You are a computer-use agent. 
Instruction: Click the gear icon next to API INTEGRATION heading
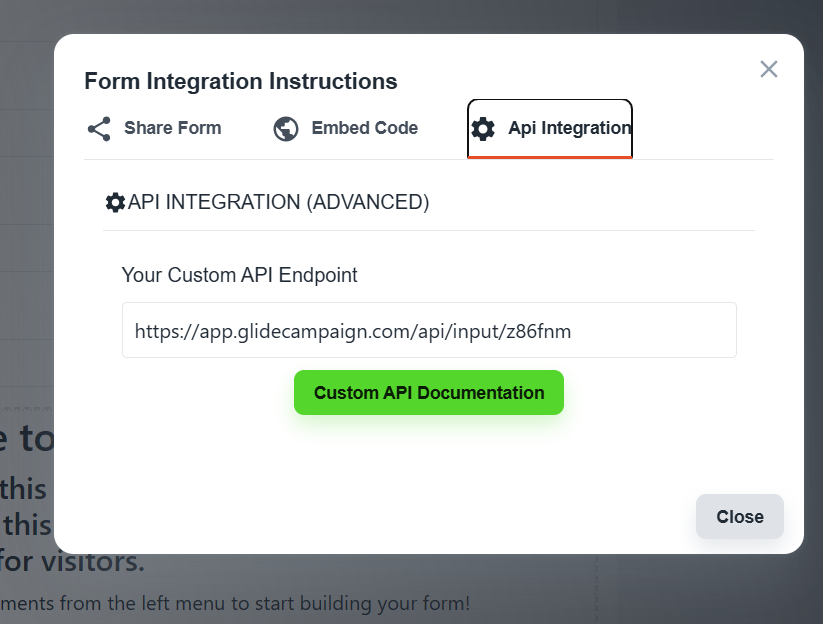[115, 202]
